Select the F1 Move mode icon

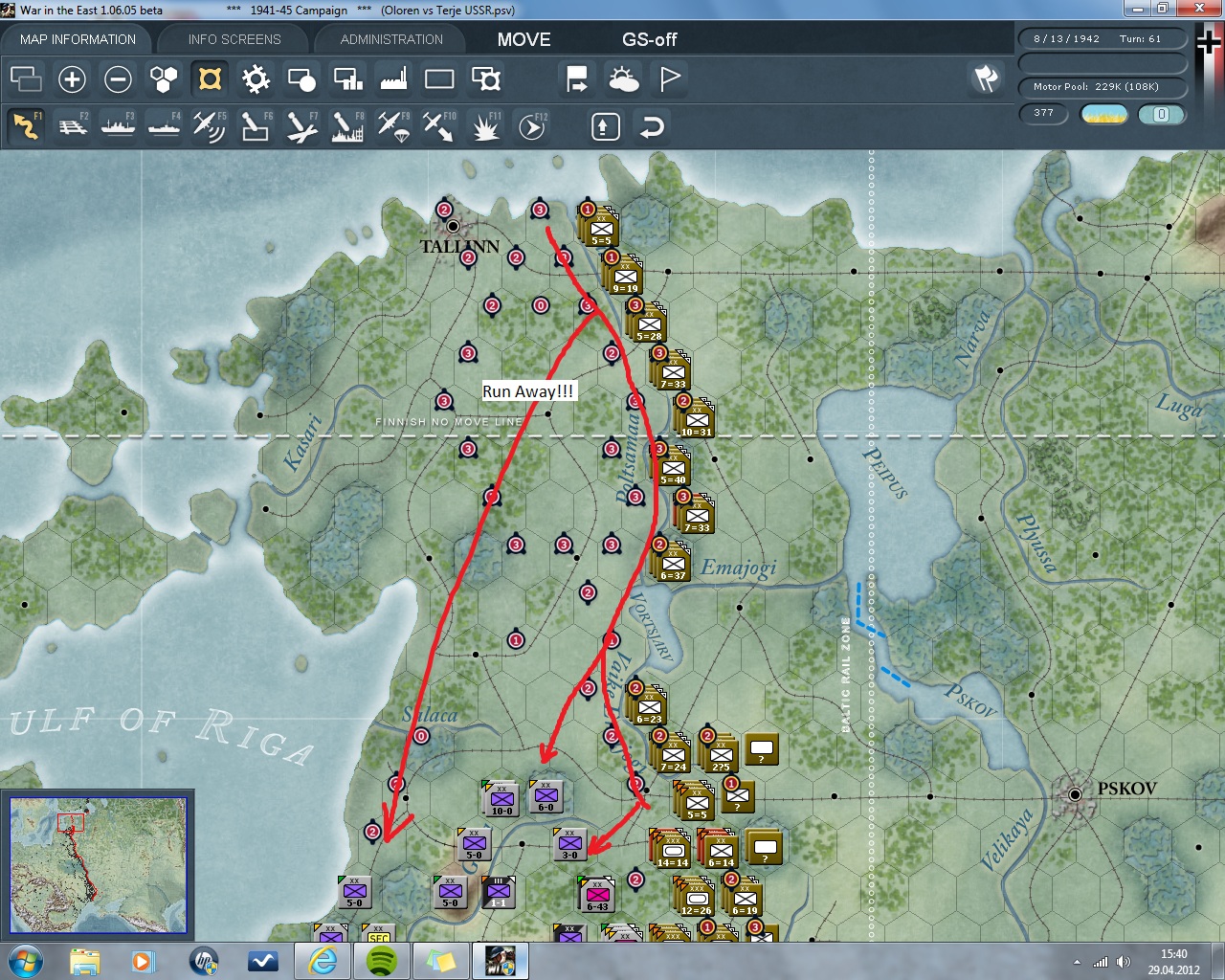pyautogui.click(x=26, y=126)
